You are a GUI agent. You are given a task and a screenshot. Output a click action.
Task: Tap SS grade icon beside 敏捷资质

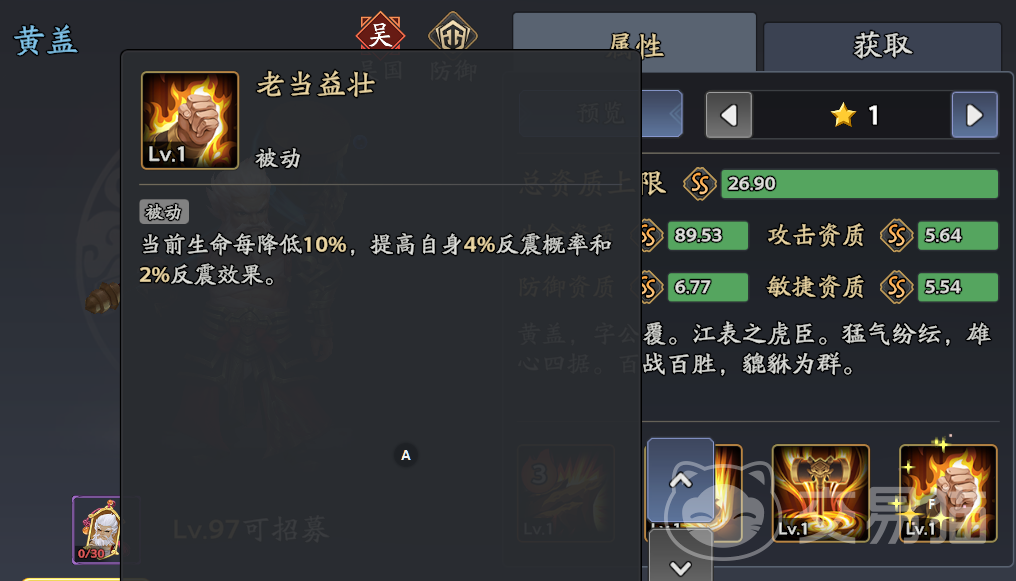coord(897,287)
